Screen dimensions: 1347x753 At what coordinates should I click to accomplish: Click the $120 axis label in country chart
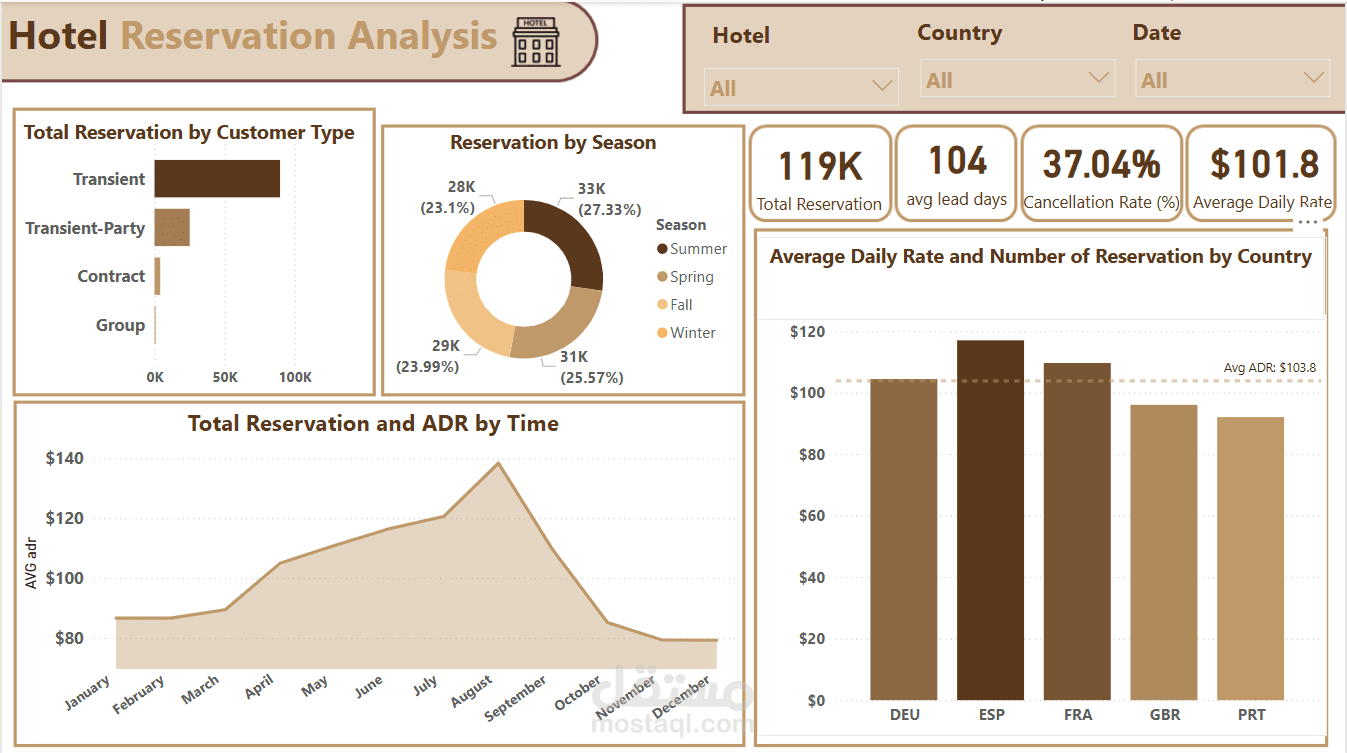(x=807, y=332)
